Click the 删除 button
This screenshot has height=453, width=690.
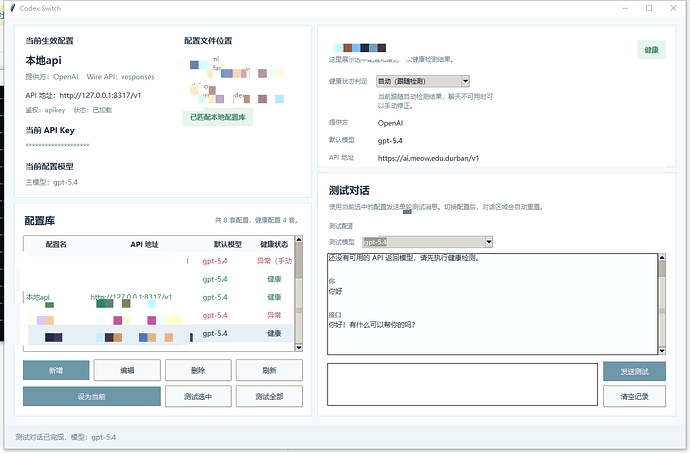point(198,370)
